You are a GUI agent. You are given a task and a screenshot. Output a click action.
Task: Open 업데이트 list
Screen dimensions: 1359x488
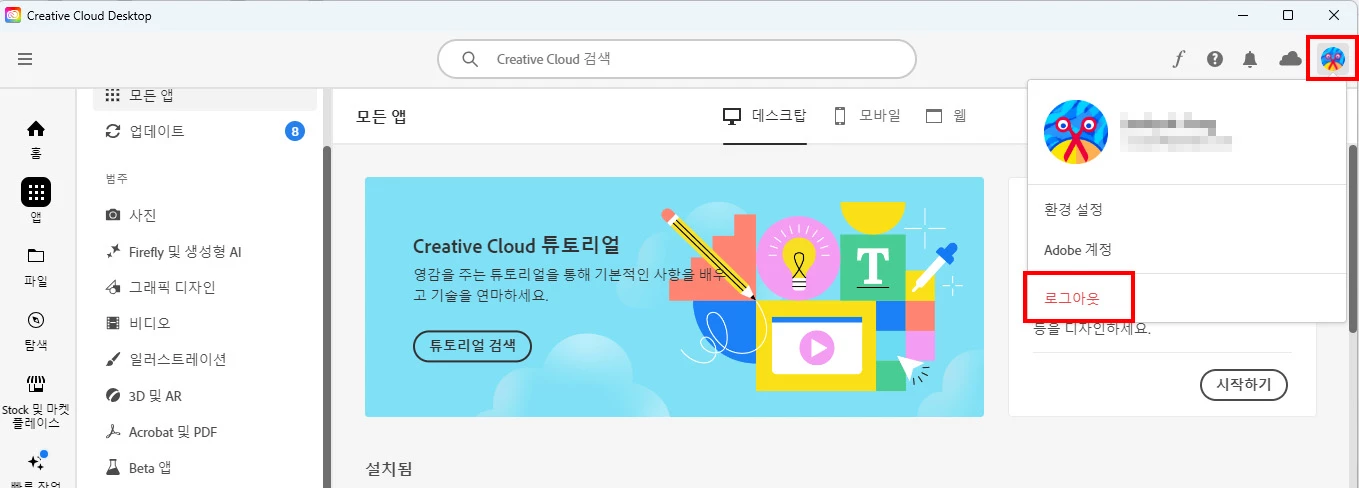[205, 131]
